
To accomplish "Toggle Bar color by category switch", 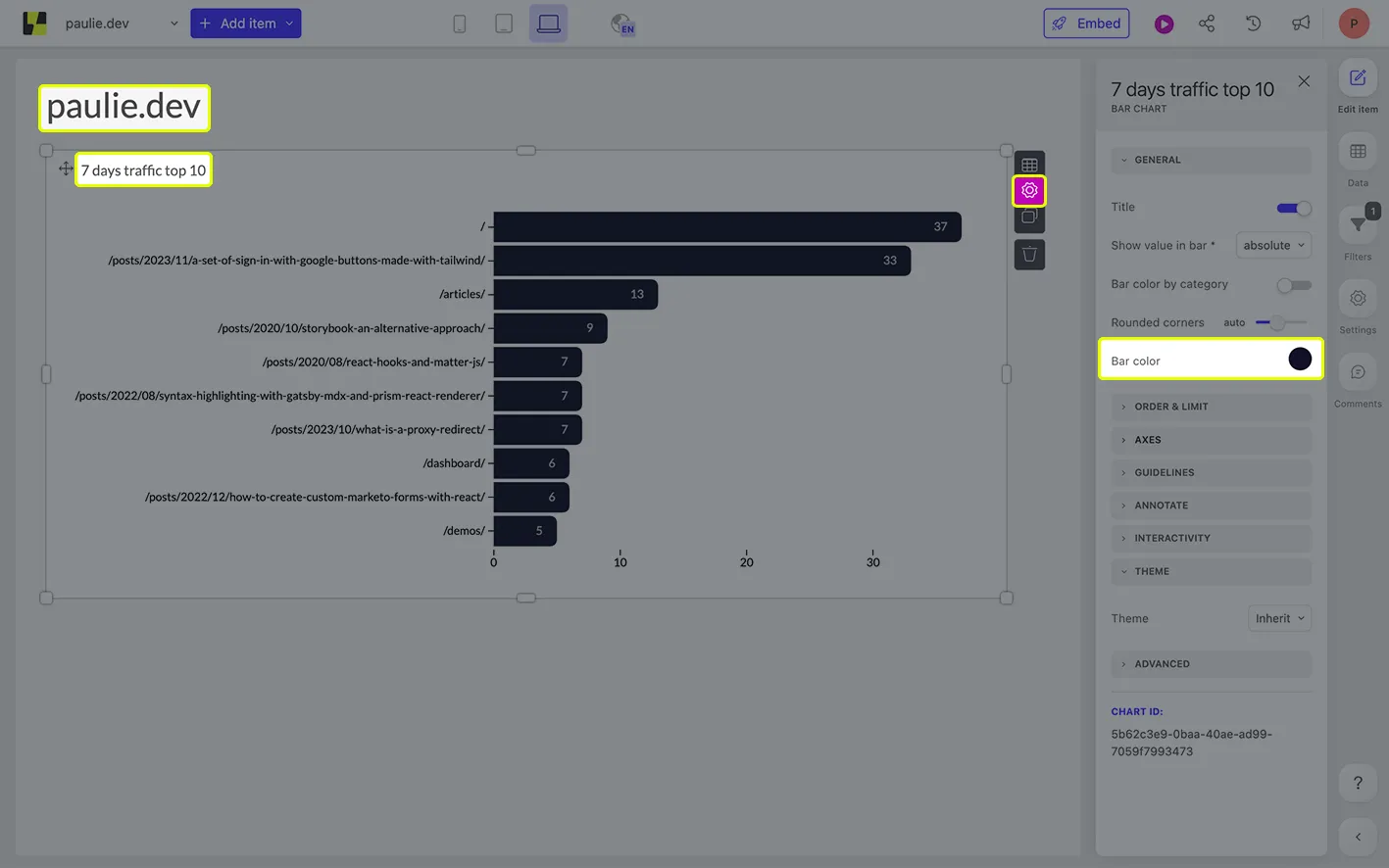I will [x=1294, y=285].
